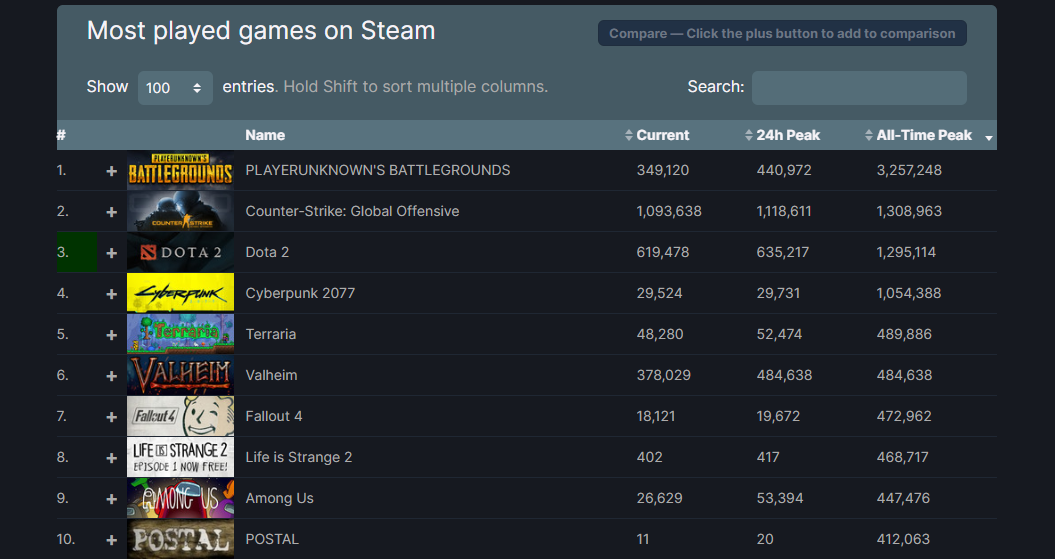This screenshot has width=1055, height=559.
Task: Sort table by Current players column
Action: pos(662,135)
